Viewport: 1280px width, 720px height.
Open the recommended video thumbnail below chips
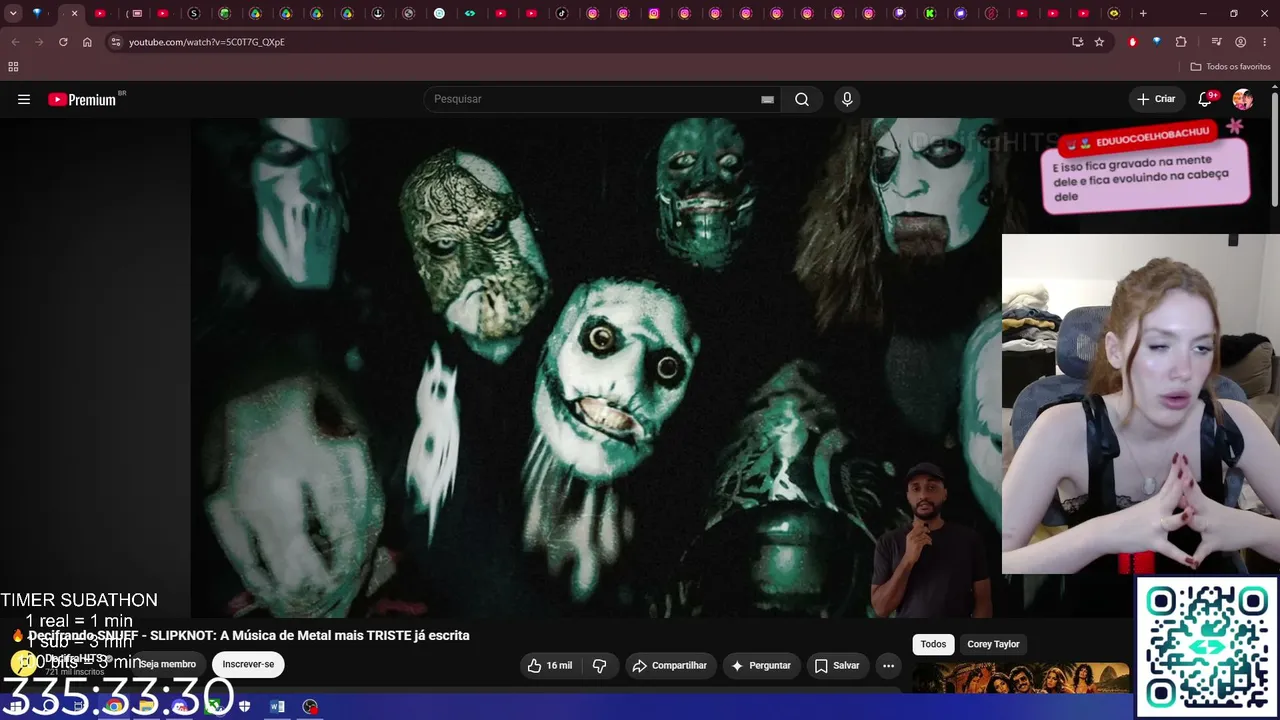tap(1020, 677)
